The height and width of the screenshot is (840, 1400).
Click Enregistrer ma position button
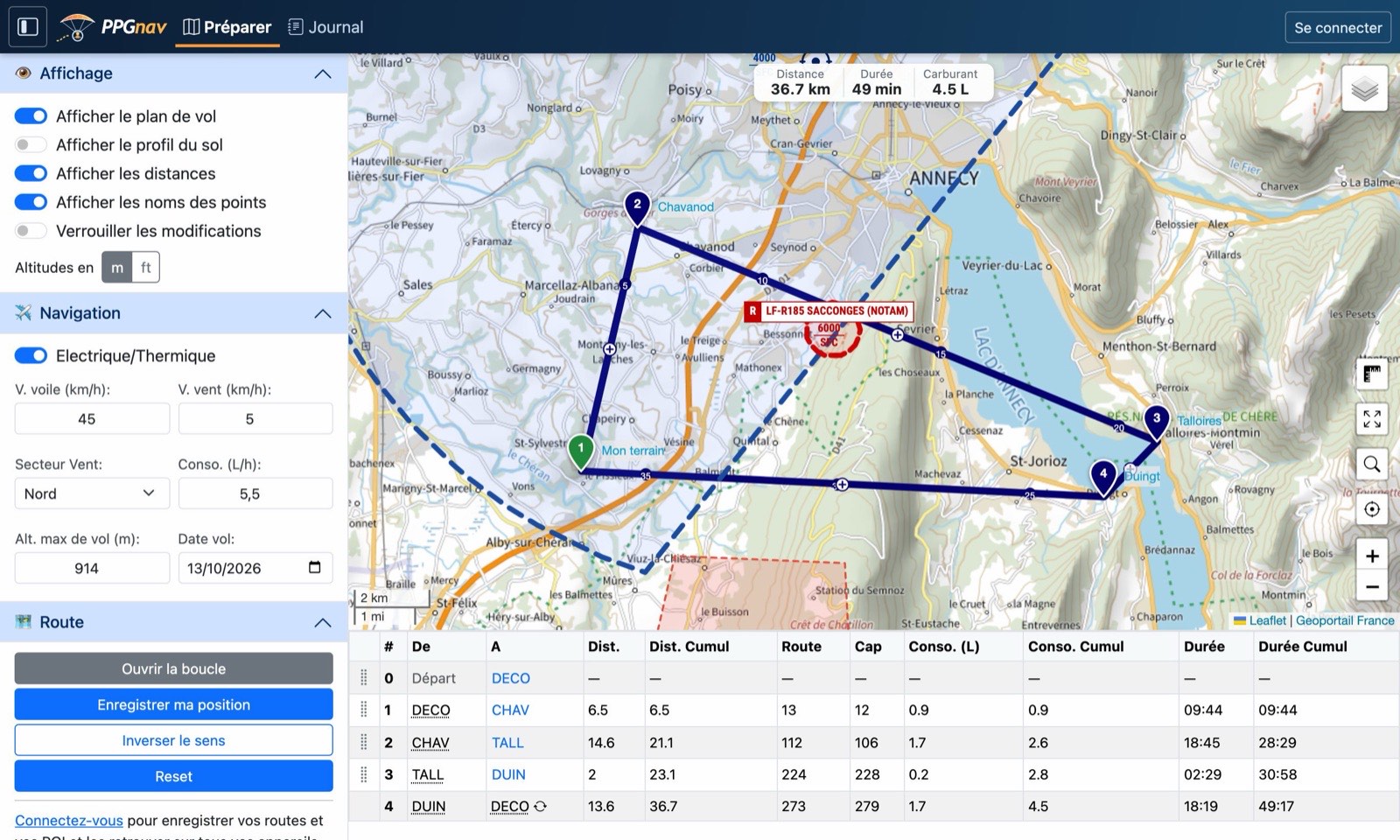click(173, 704)
